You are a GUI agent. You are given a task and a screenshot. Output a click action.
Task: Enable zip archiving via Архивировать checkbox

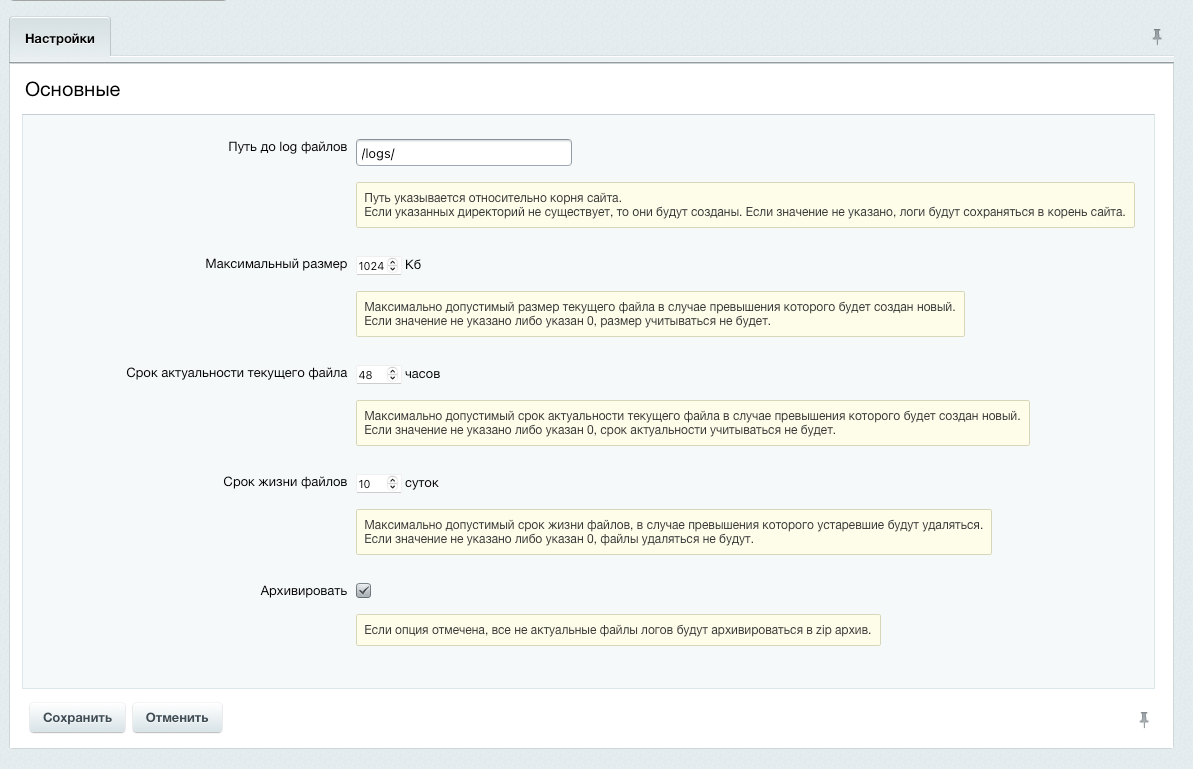363,590
